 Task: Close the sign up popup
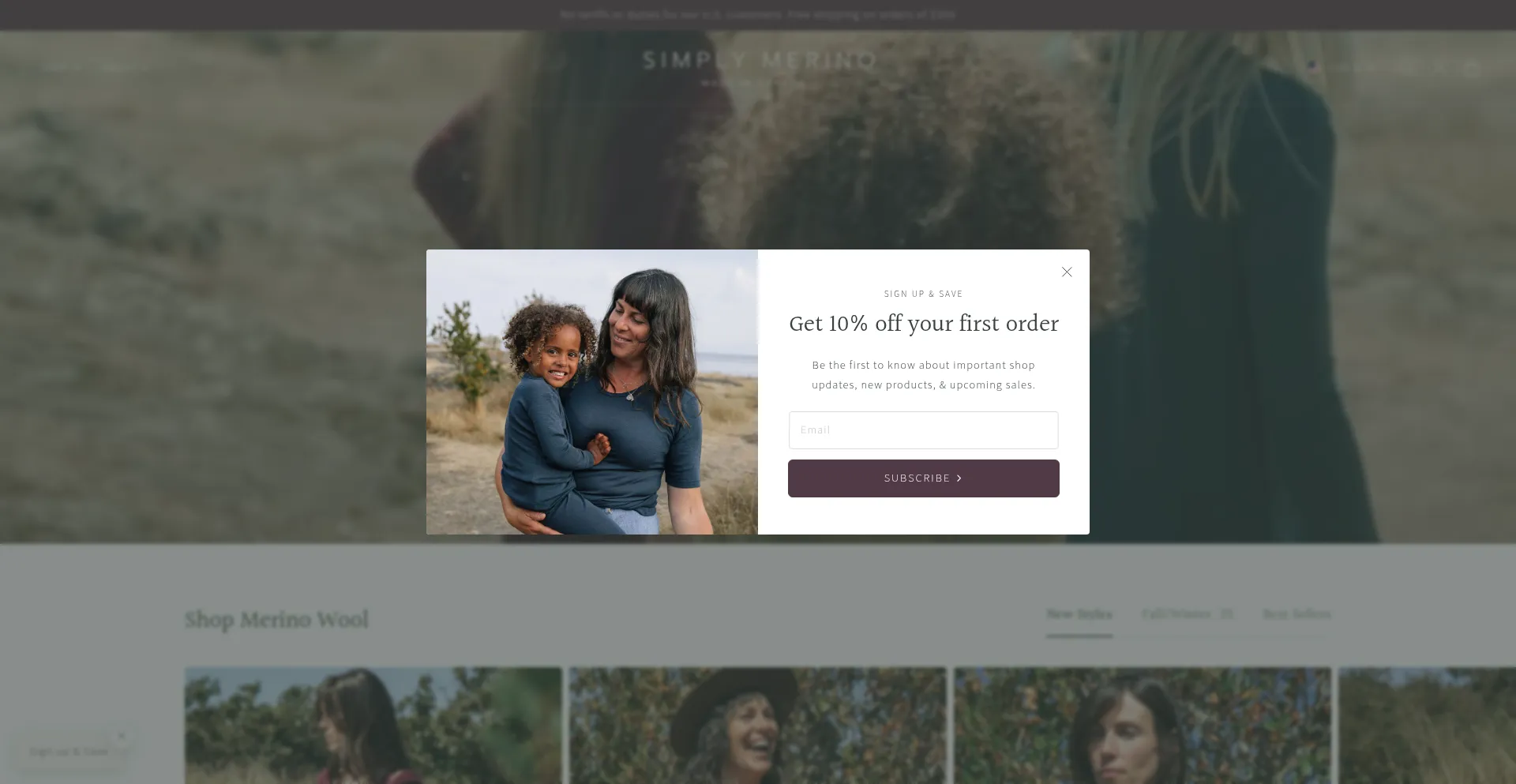(1067, 272)
